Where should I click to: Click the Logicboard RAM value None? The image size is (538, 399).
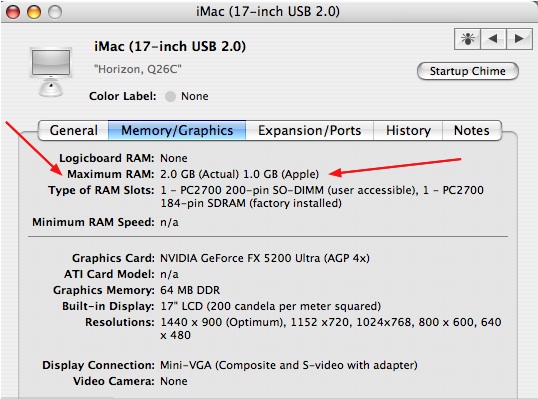[174, 158]
